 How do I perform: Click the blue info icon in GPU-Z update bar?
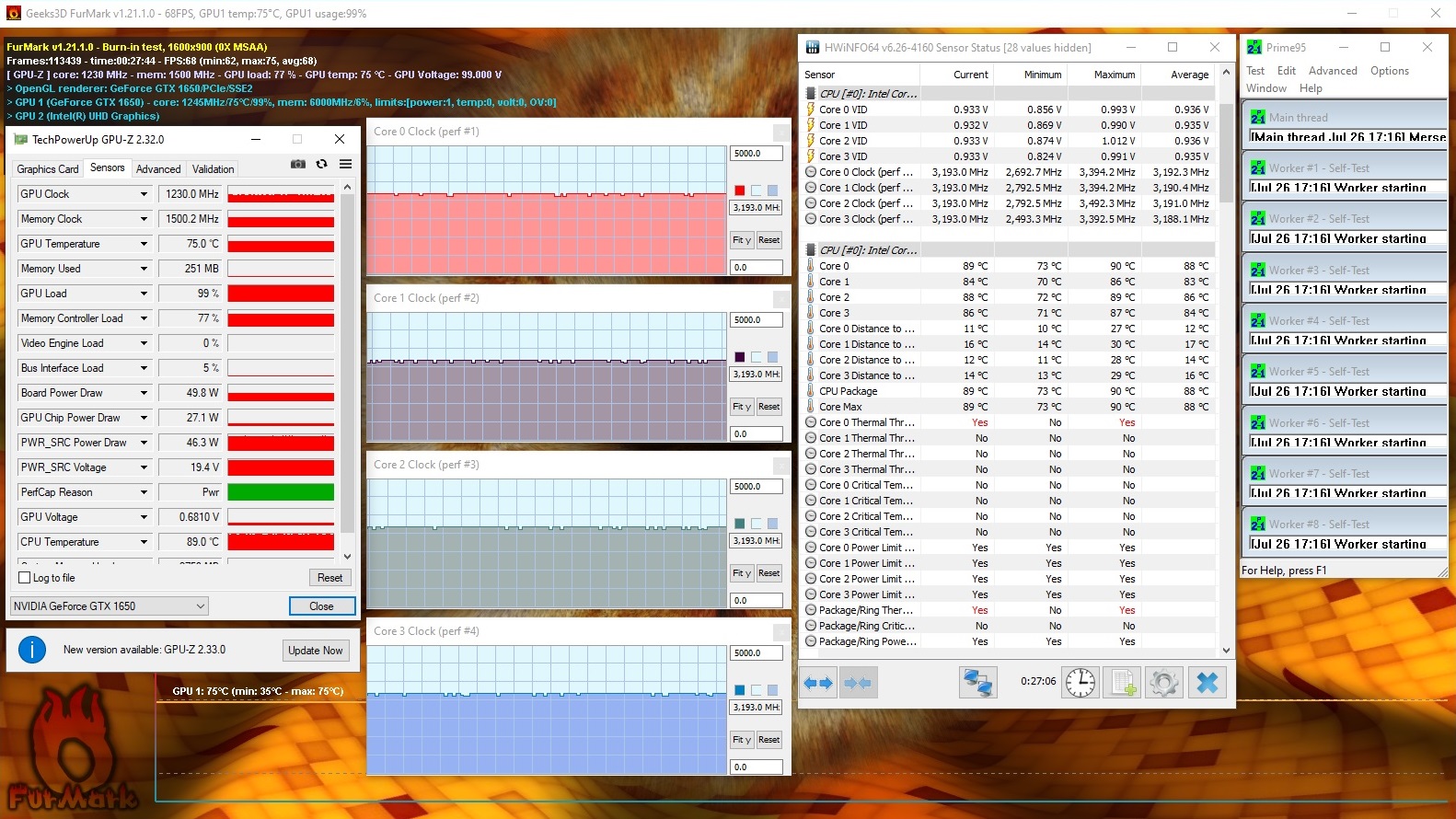(x=32, y=650)
